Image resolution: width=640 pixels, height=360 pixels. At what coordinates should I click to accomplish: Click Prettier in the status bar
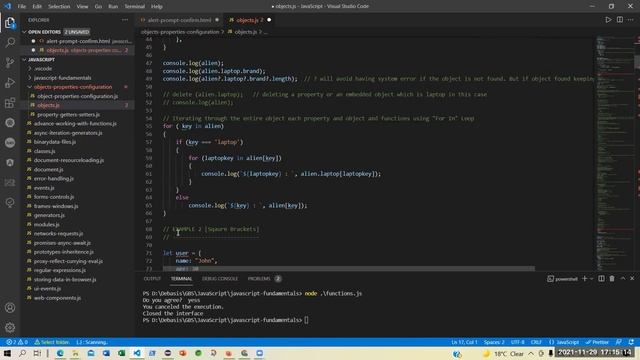(597, 342)
